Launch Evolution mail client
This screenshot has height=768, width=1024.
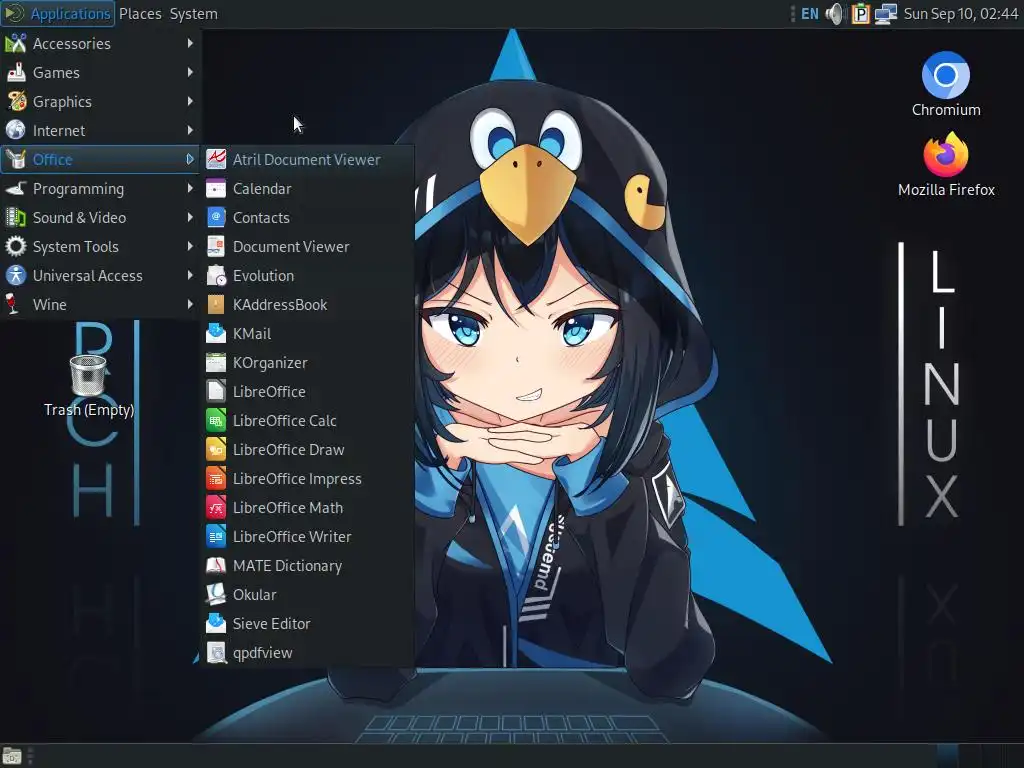(x=307, y=276)
